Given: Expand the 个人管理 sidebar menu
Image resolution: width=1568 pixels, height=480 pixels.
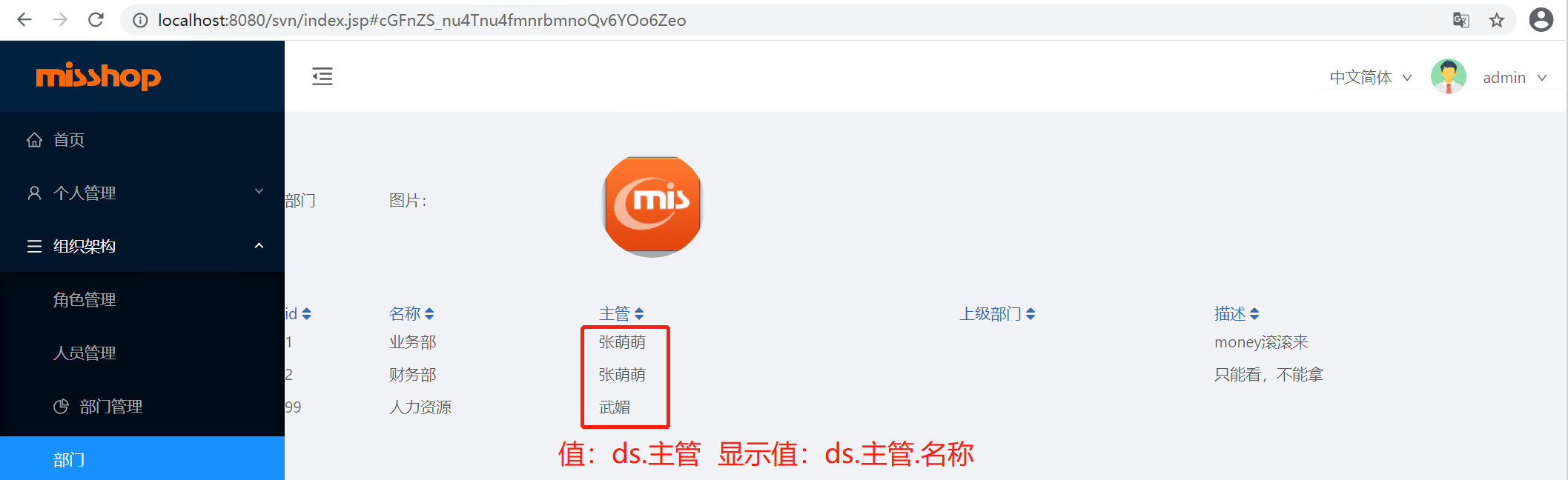Looking at the screenshot, I should (x=142, y=193).
